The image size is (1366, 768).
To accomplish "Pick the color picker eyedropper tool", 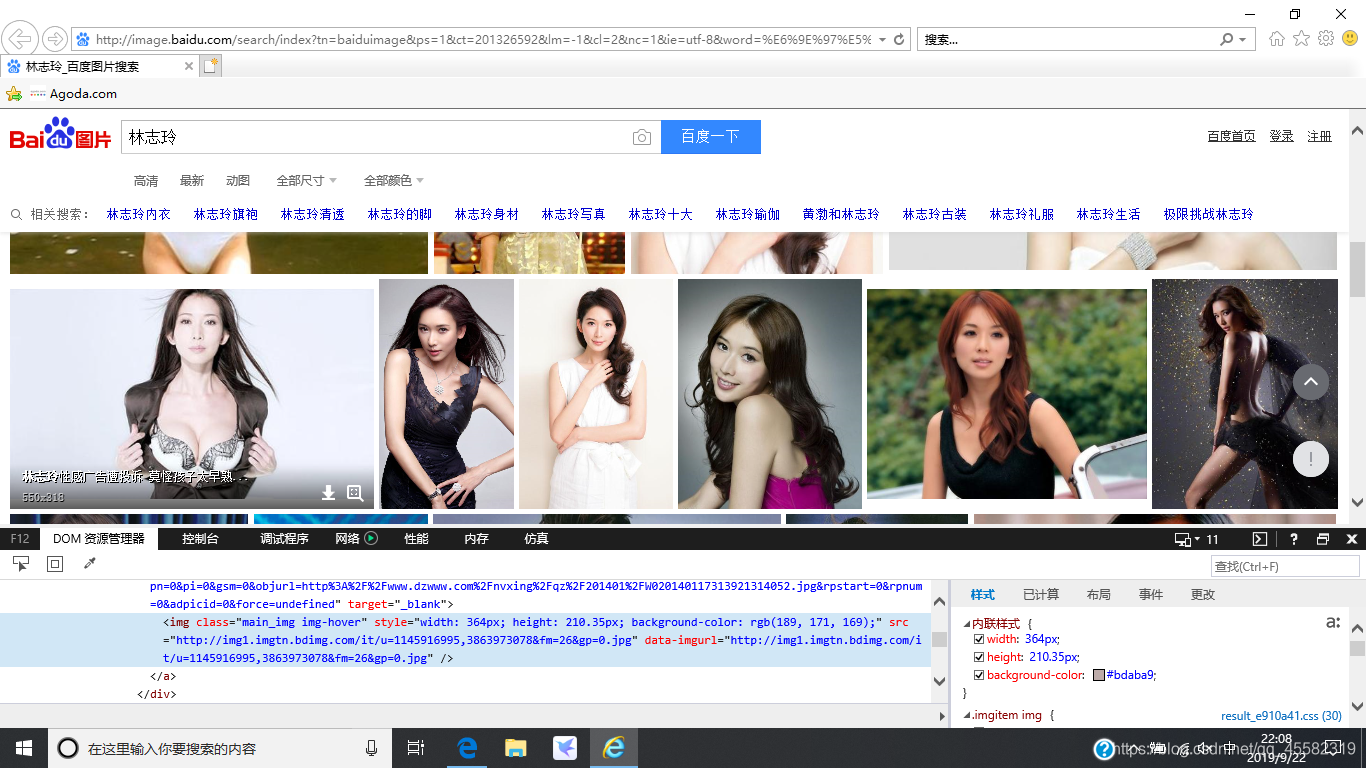I will (89, 564).
